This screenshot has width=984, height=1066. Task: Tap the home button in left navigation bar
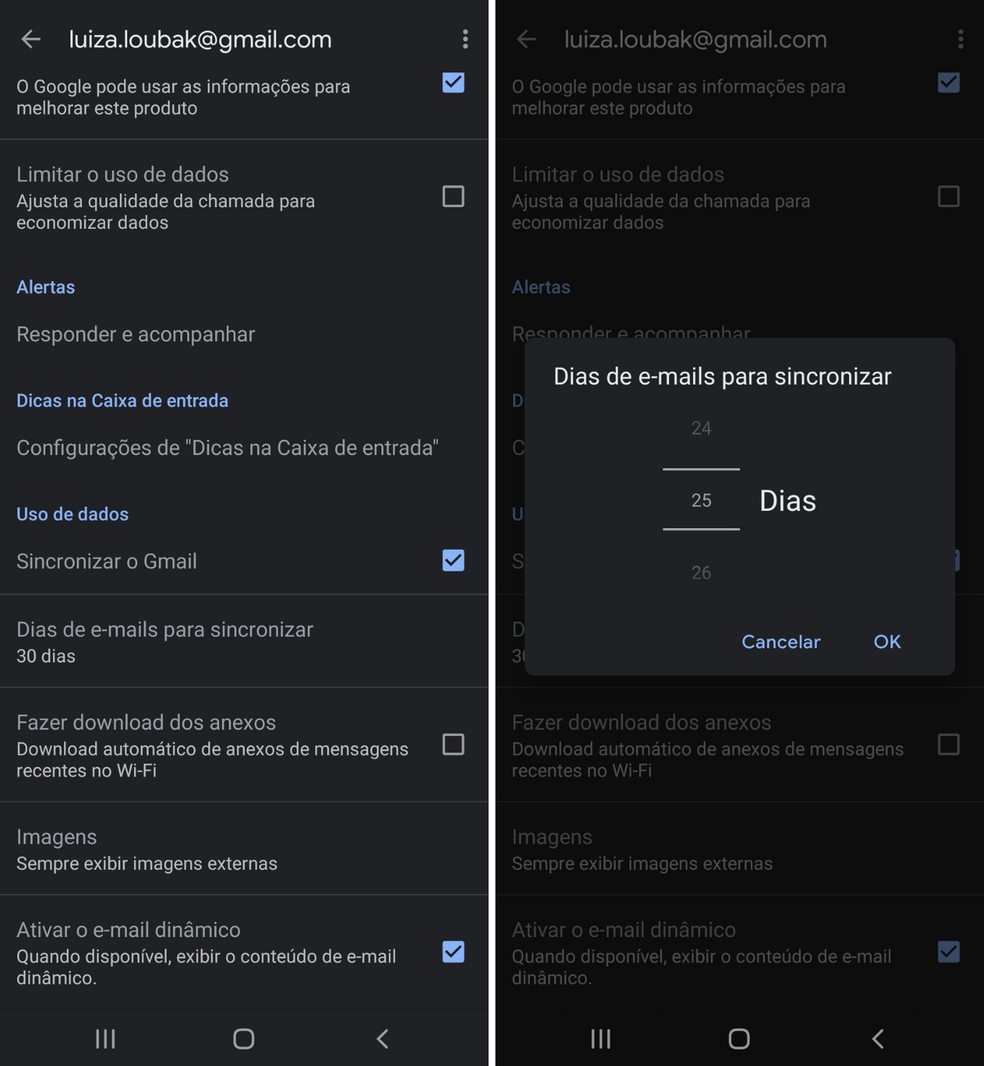click(243, 1038)
